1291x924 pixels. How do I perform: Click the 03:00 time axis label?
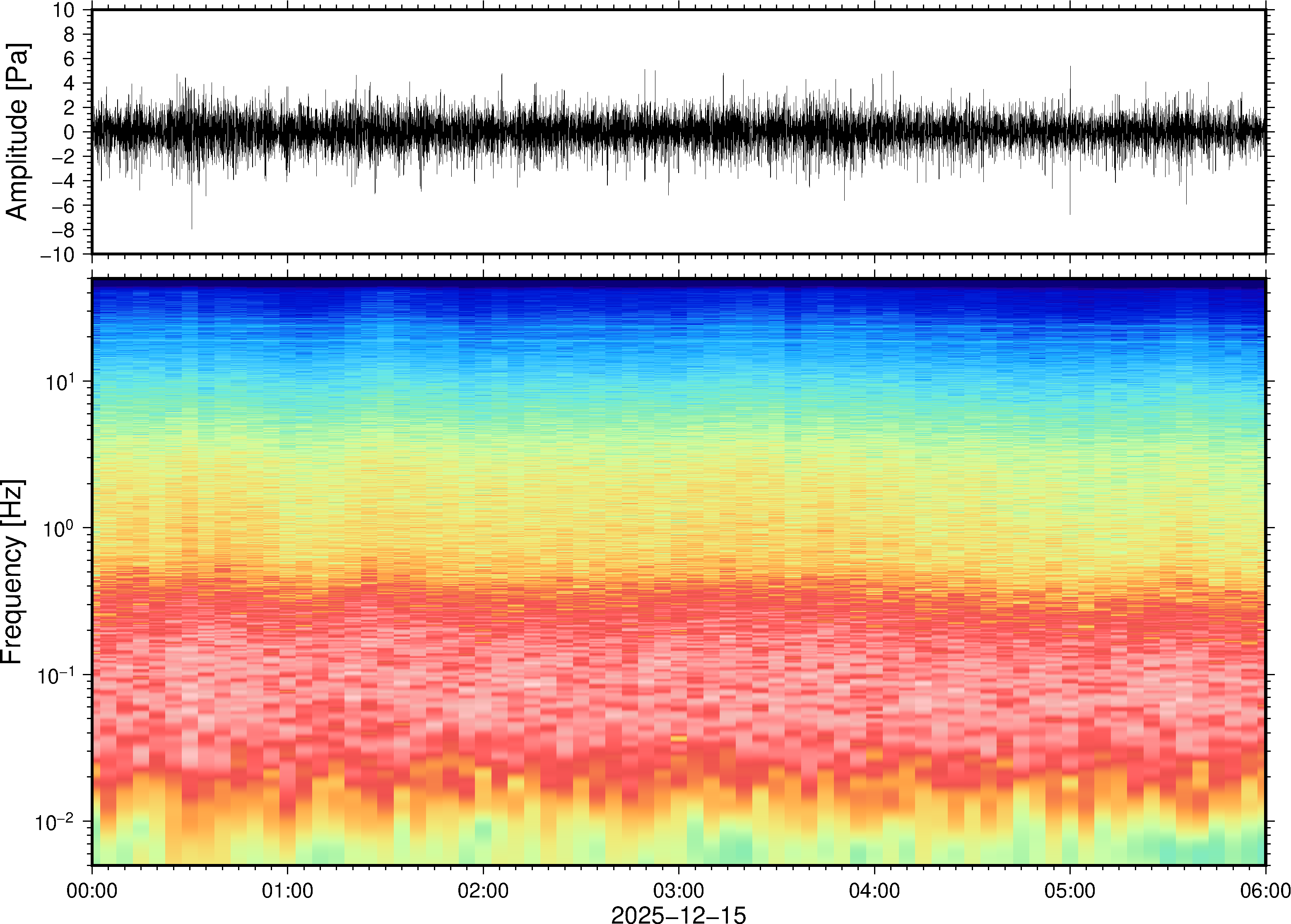678,890
